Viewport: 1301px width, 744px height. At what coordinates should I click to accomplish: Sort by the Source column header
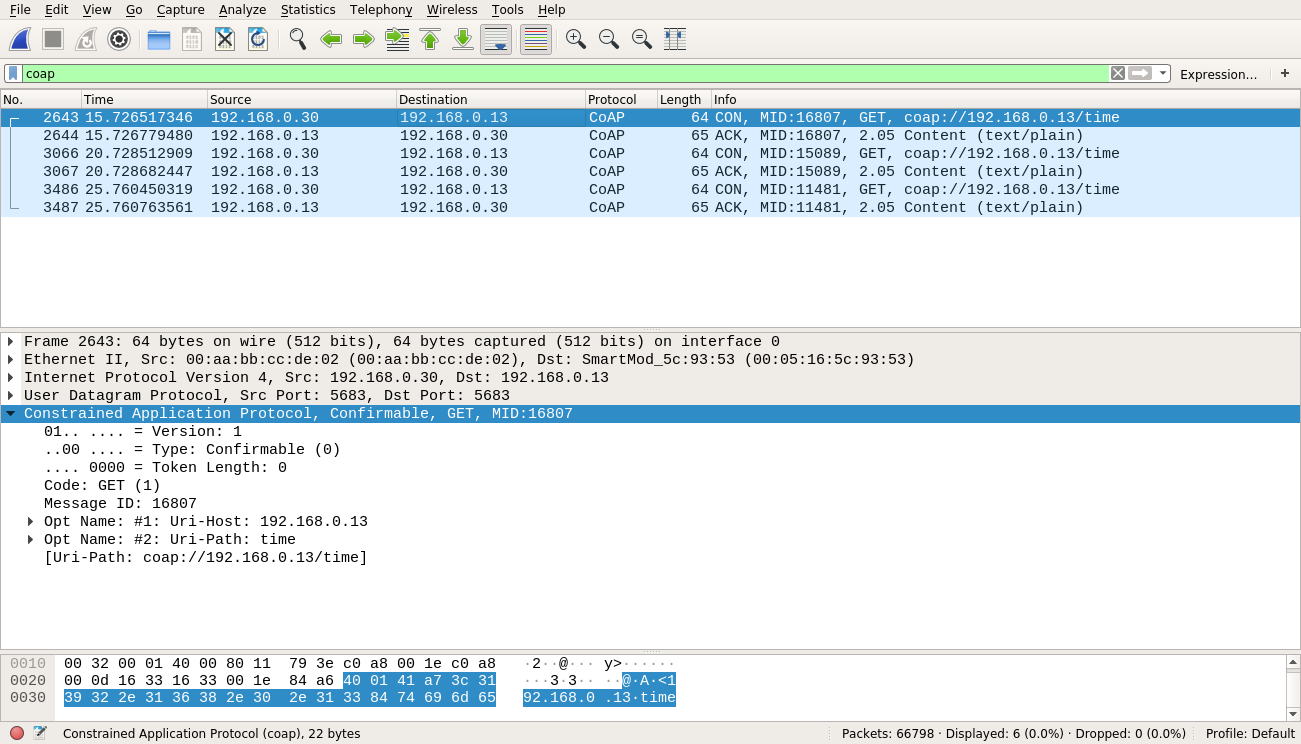click(302, 99)
